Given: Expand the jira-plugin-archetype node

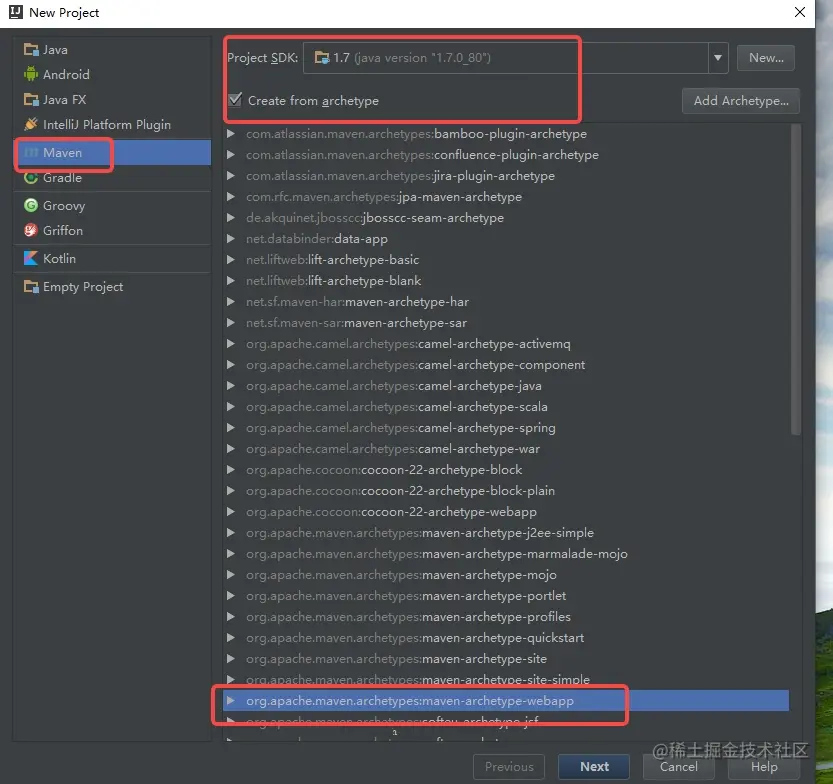Looking at the screenshot, I should [231, 176].
